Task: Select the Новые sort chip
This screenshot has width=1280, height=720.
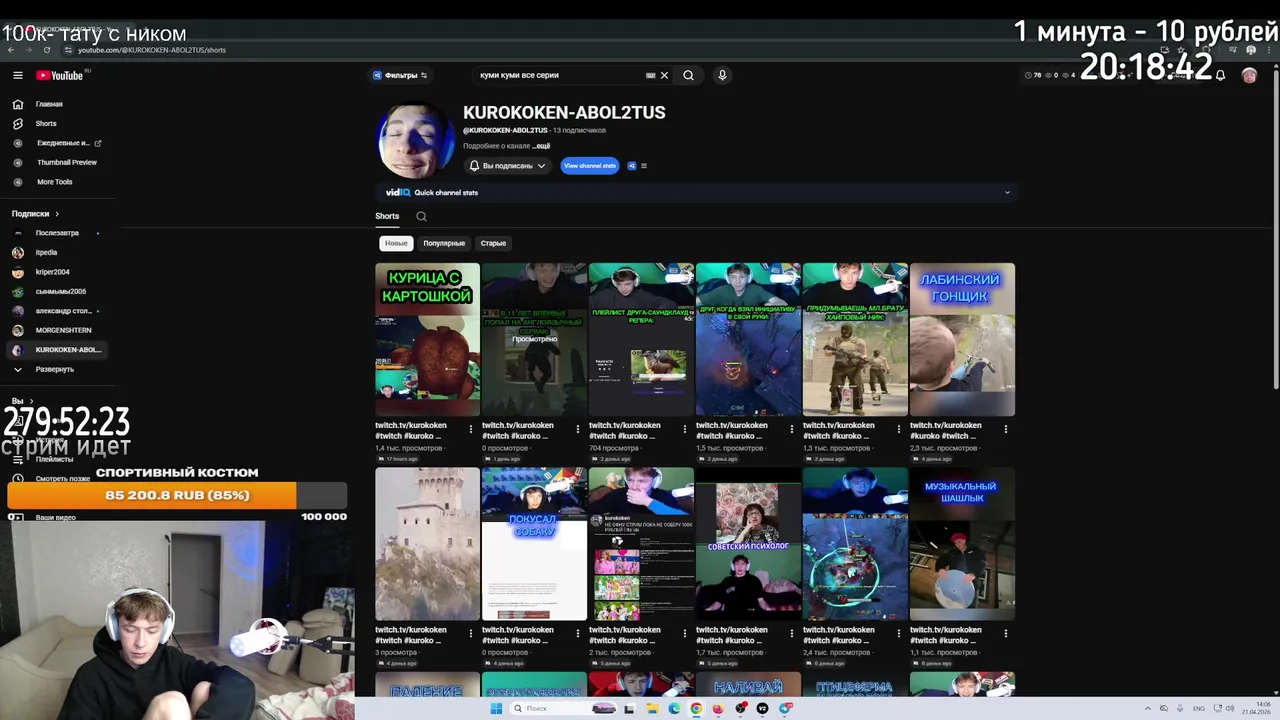Action: 396,243
